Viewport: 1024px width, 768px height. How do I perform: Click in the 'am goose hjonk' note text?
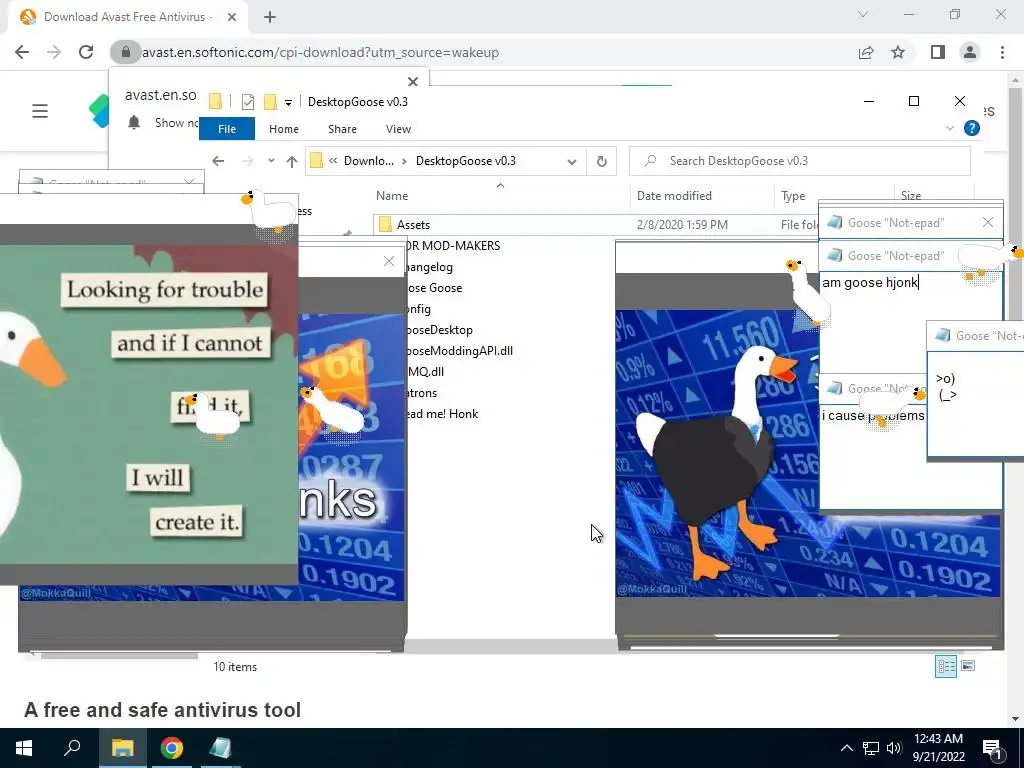click(x=870, y=283)
